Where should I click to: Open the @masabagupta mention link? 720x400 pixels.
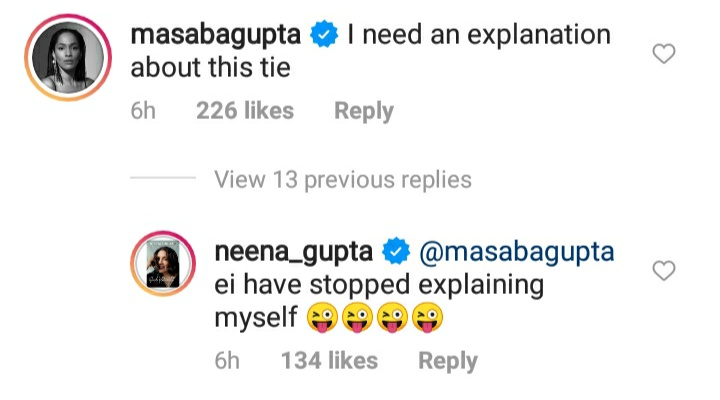[x=519, y=251]
